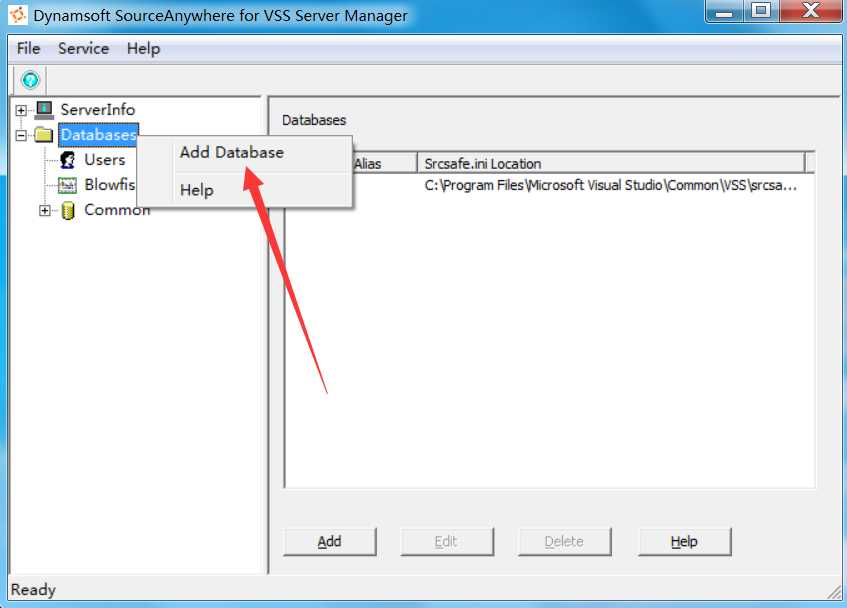Minimize the Server Manager window
Screen dimensions: 847x608
point(724,11)
